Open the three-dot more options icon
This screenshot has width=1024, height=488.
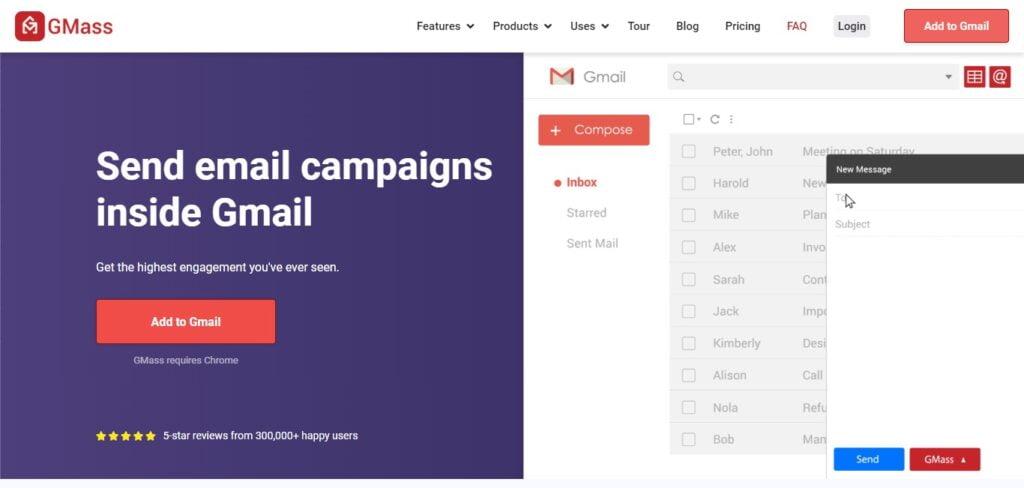(x=731, y=119)
